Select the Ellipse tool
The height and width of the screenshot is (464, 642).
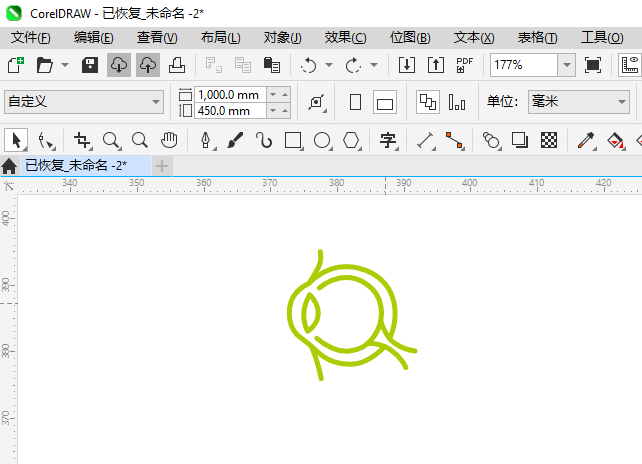[322, 140]
